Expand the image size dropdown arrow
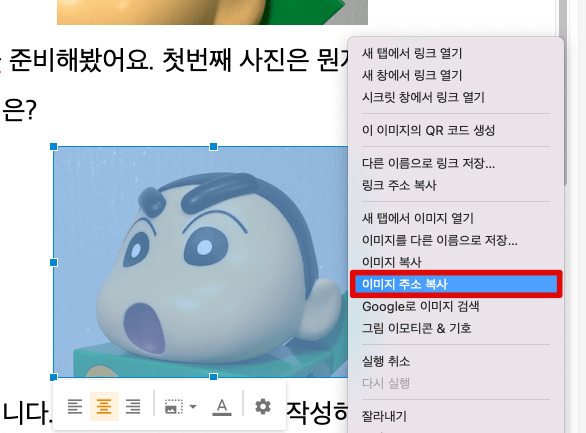The height and width of the screenshot is (433, 586). pos(193,406)
